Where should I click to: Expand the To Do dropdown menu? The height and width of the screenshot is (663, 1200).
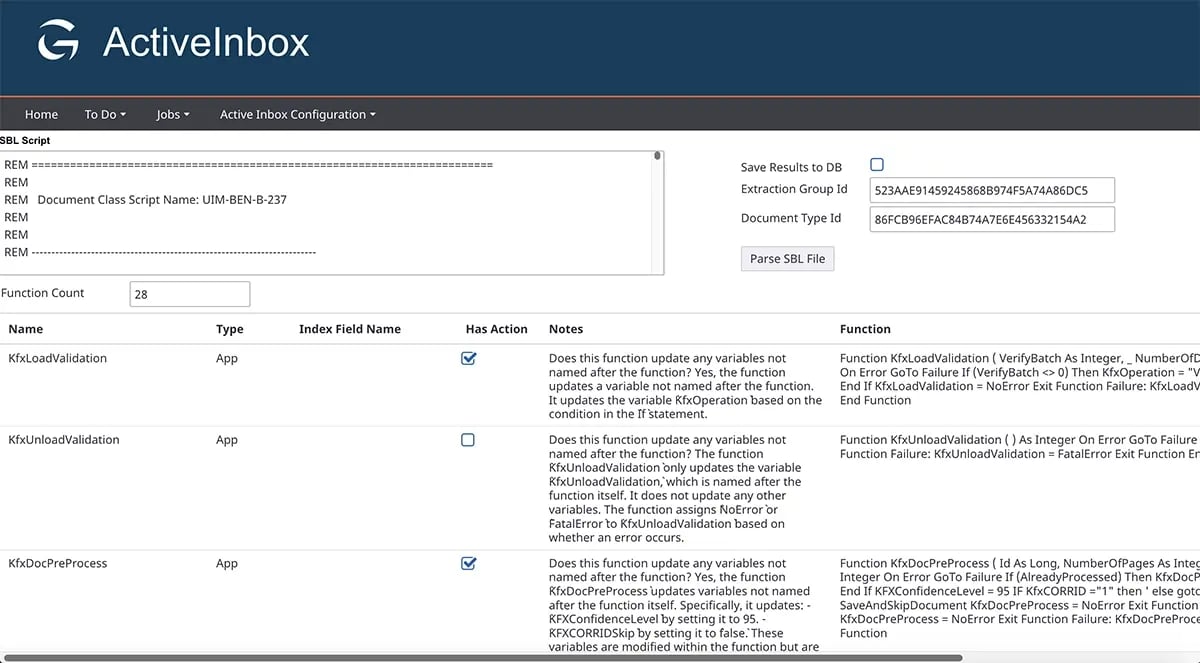[x=105, y=114]
